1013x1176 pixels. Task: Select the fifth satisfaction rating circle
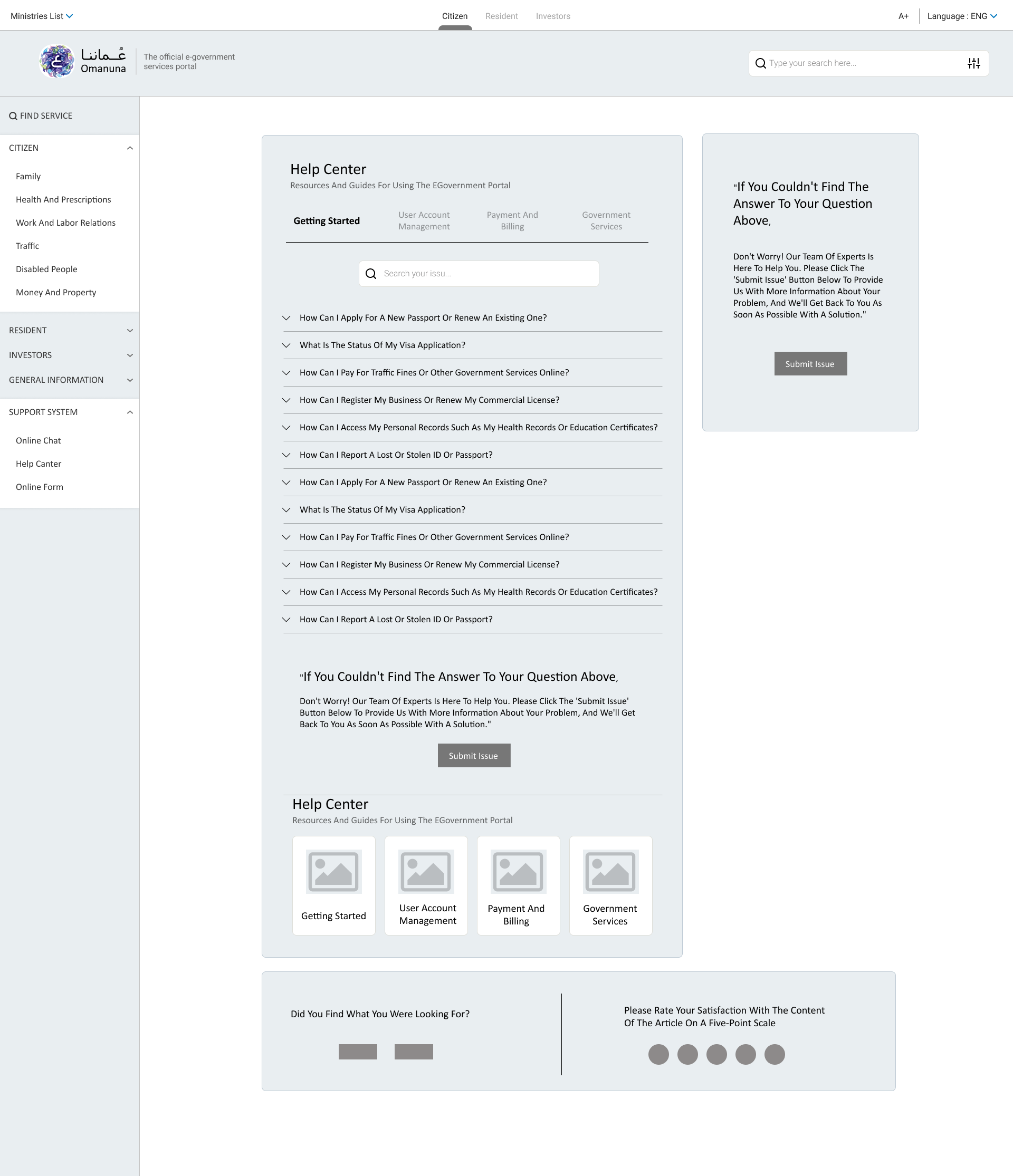(x=775, y=1054)
